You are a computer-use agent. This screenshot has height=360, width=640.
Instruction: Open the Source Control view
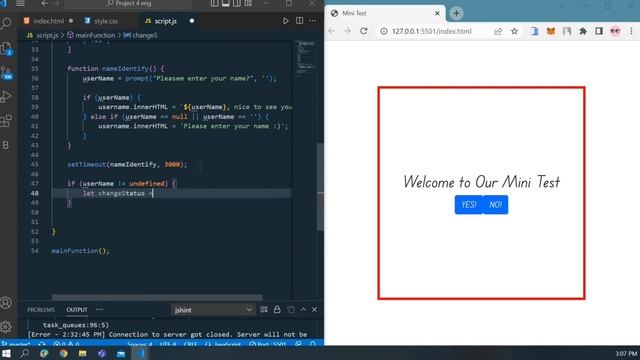[6, 73]
